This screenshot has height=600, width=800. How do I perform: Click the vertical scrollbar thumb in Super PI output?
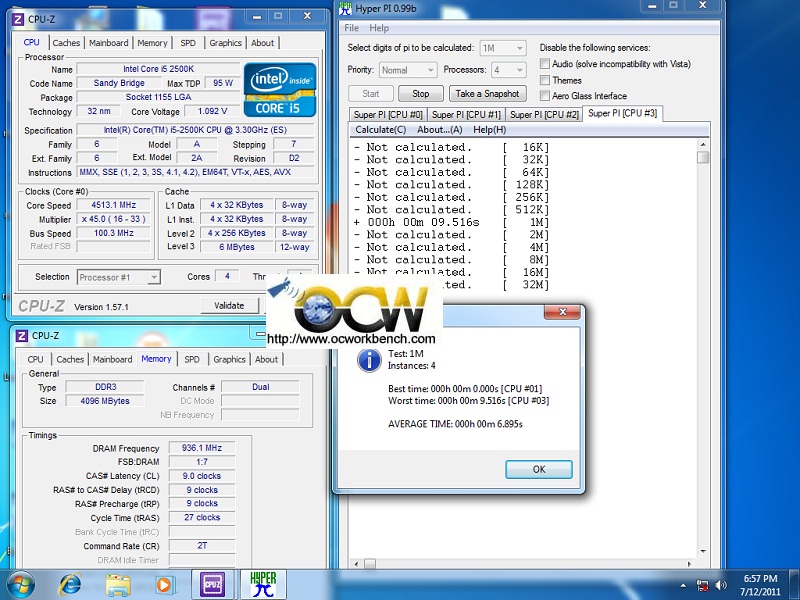[x=703, y=157]
